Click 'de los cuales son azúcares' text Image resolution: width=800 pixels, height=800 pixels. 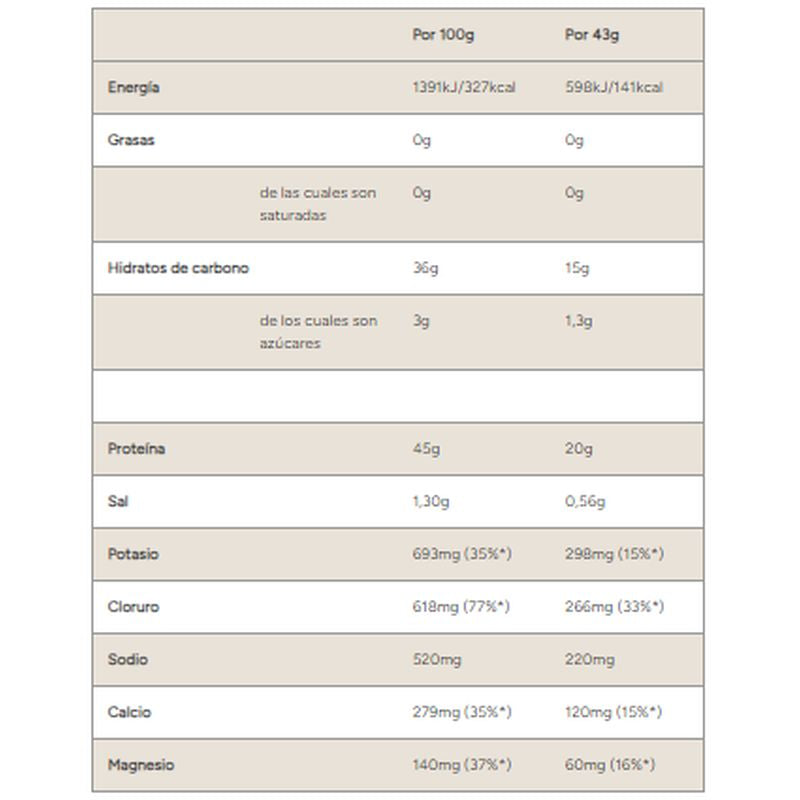(x=318, y=331)
